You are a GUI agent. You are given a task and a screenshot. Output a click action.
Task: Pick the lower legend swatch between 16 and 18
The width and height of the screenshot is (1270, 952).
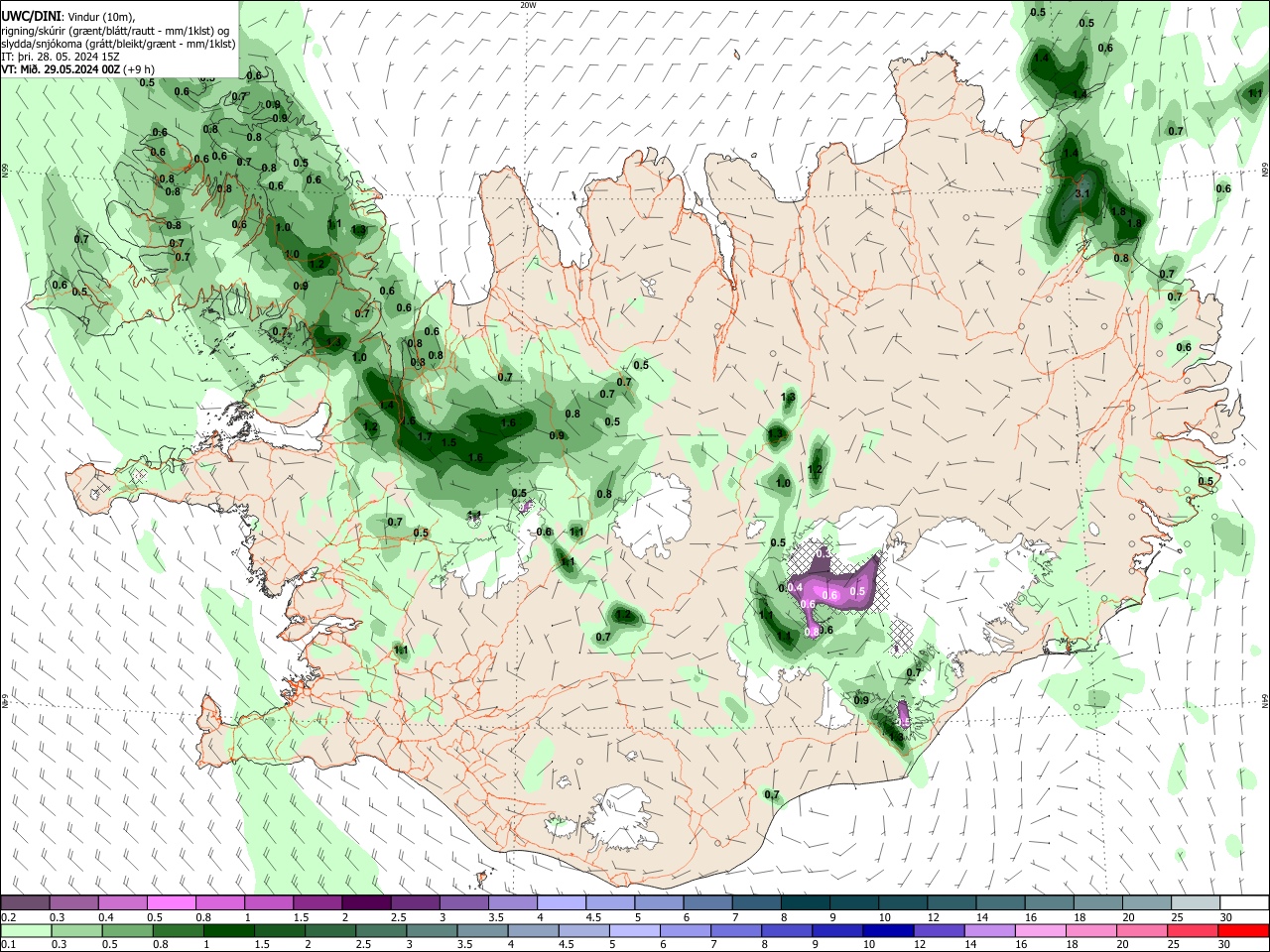tap(1041, 930)
